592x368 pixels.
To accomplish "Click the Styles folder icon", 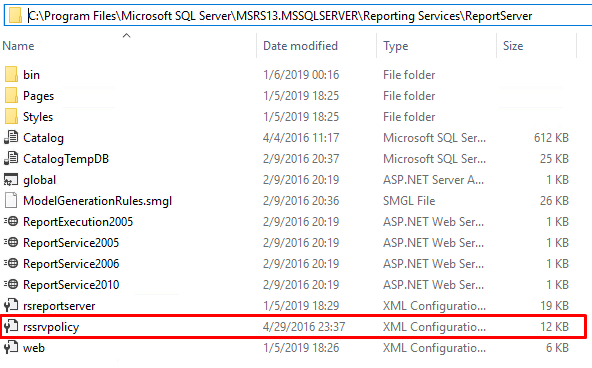I will [11, 117].
